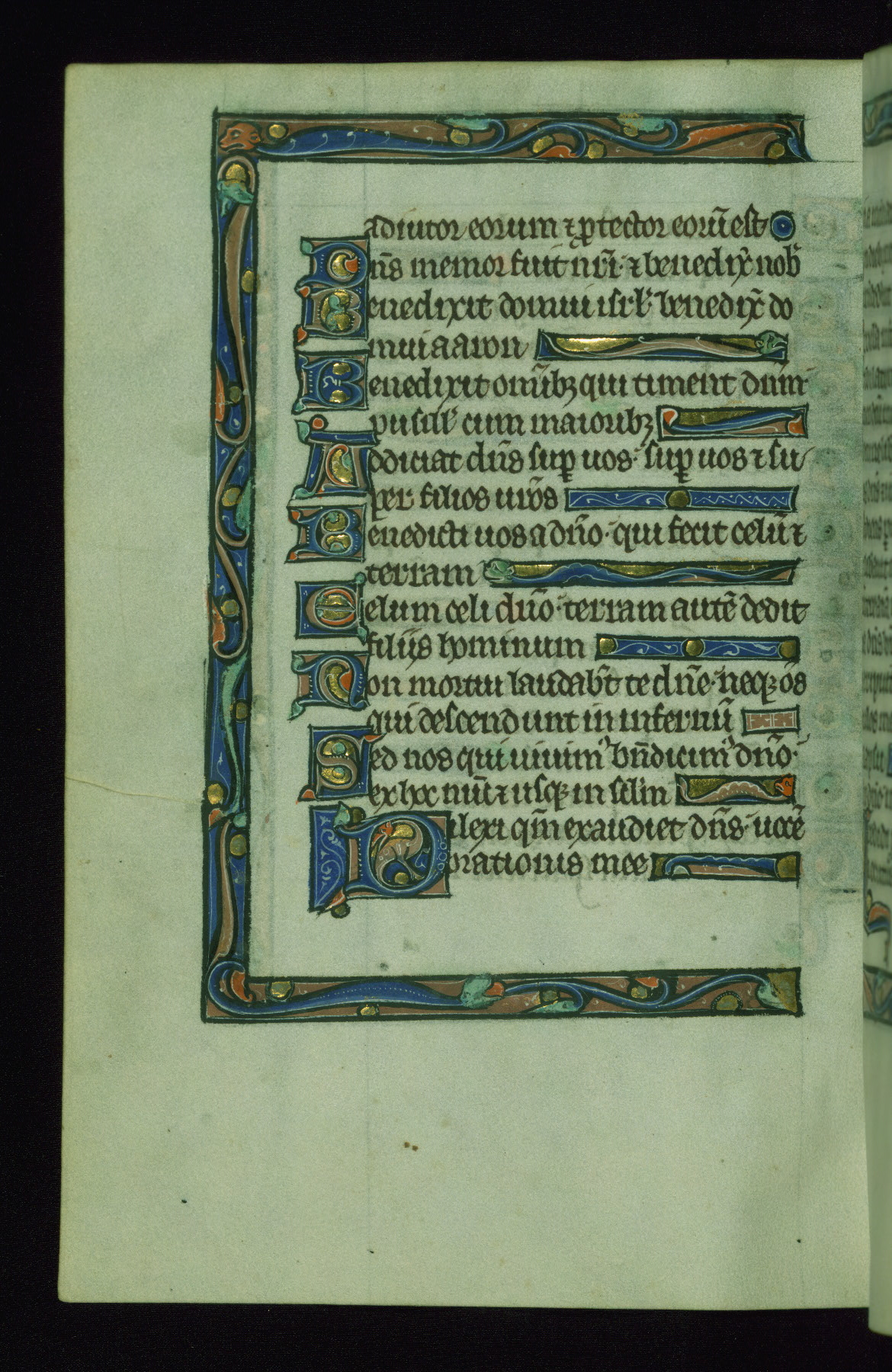This screenshot has width=892, height=1372.
Task: Click the blue line filler after "filios vestros"
Action: pos(681,500)
